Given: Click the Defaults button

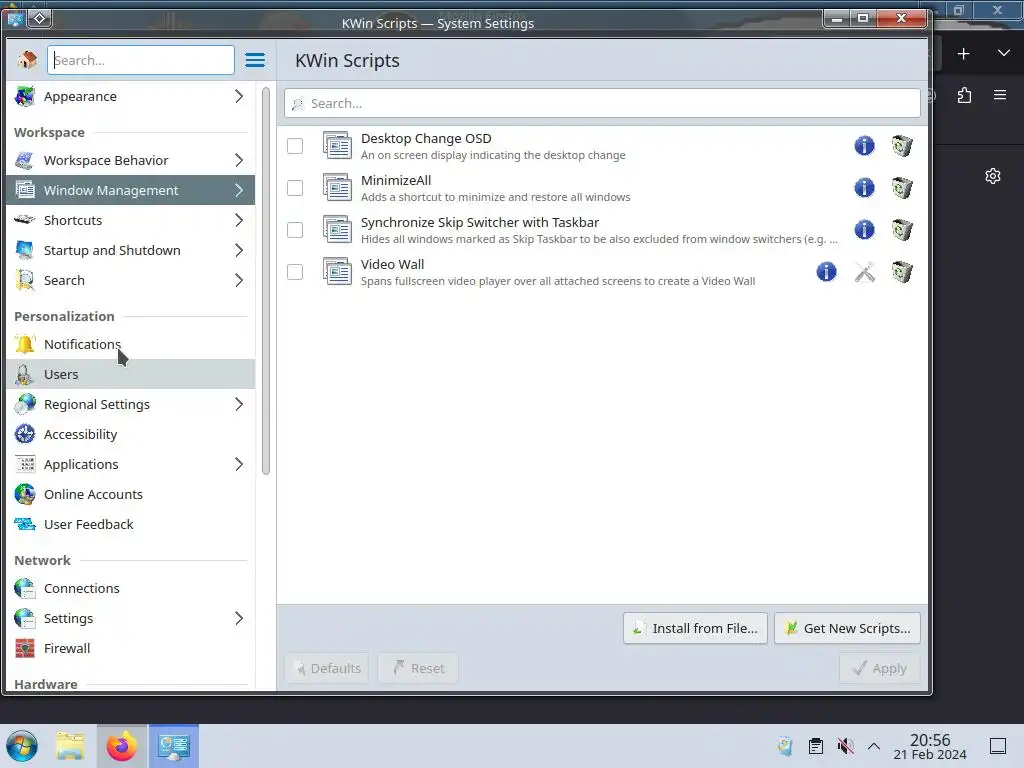Looking at the screenshot, I should (327, 668).
